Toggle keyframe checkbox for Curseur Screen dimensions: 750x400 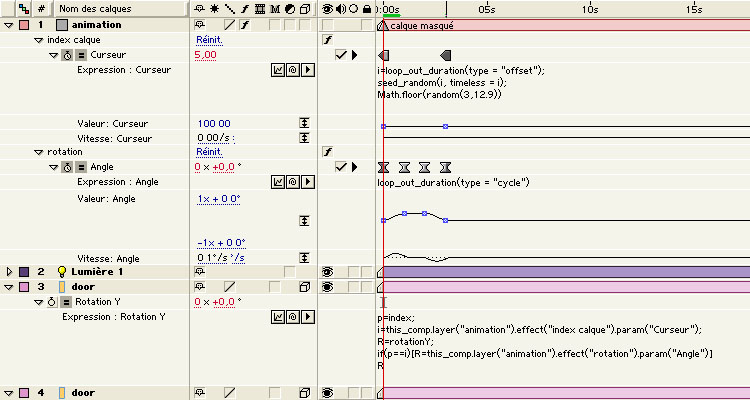coord(341,55)
